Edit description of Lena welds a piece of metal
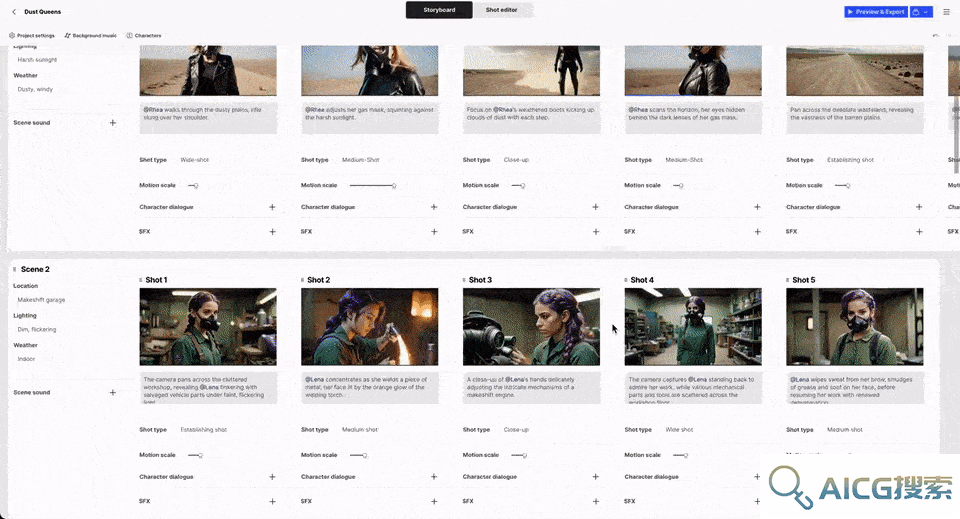The height and width of the screenshot is (519, 960). click(x=370, y=388)
